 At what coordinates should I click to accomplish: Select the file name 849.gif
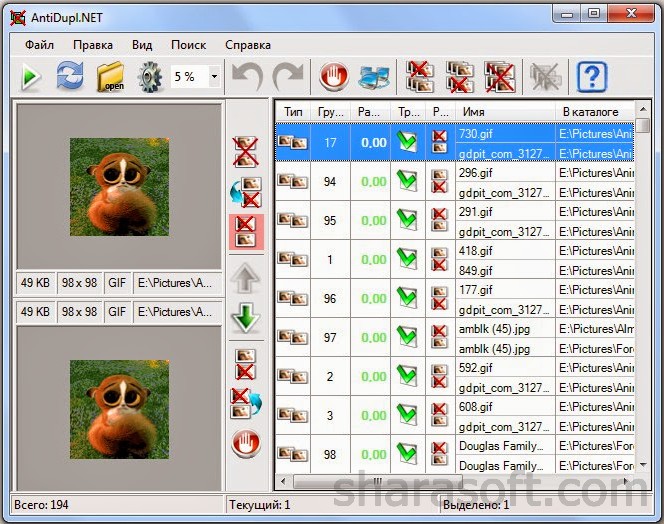point(476,271)
